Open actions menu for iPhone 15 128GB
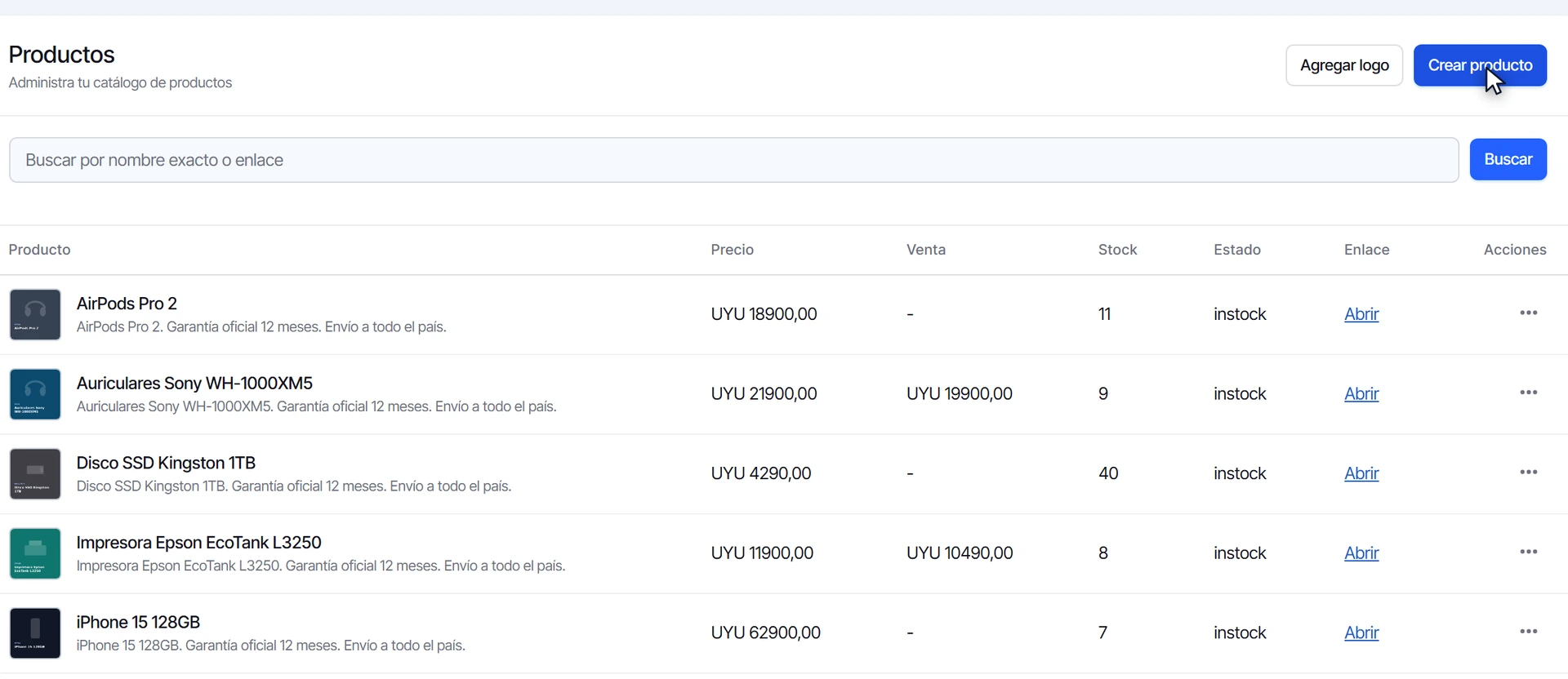 1528,632
